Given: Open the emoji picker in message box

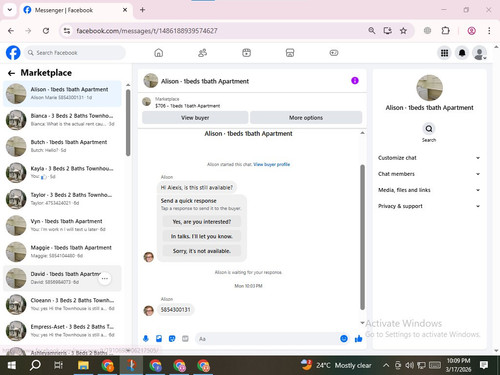Looking at the screenshot, I should click(344, 339).
